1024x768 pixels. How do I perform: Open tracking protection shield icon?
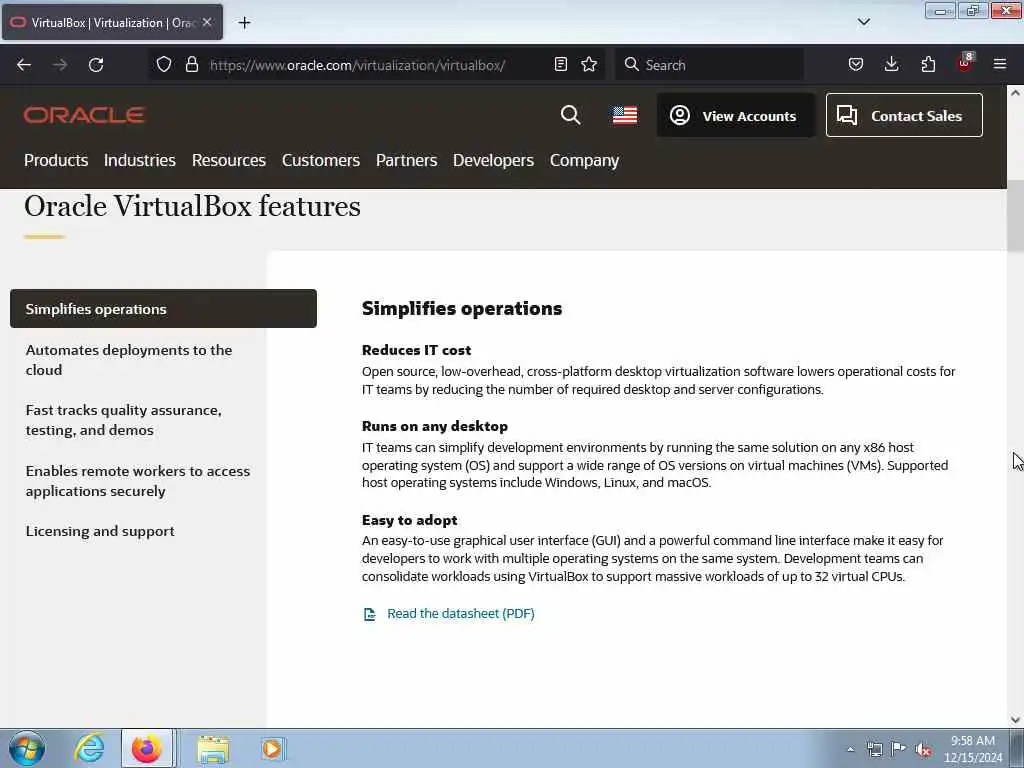coord(164,65)
